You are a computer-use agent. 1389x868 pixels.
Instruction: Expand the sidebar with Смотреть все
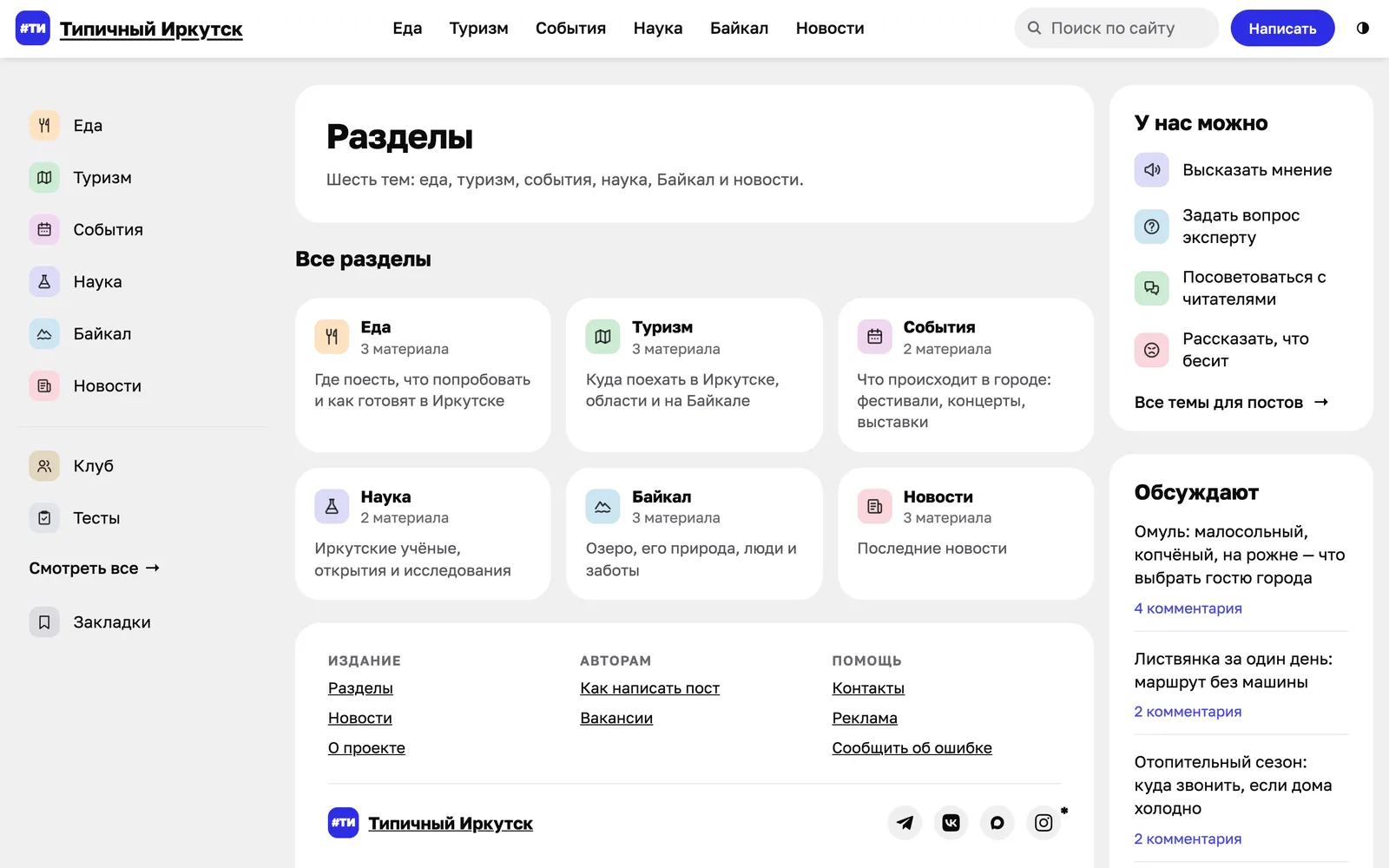point(95,568)
